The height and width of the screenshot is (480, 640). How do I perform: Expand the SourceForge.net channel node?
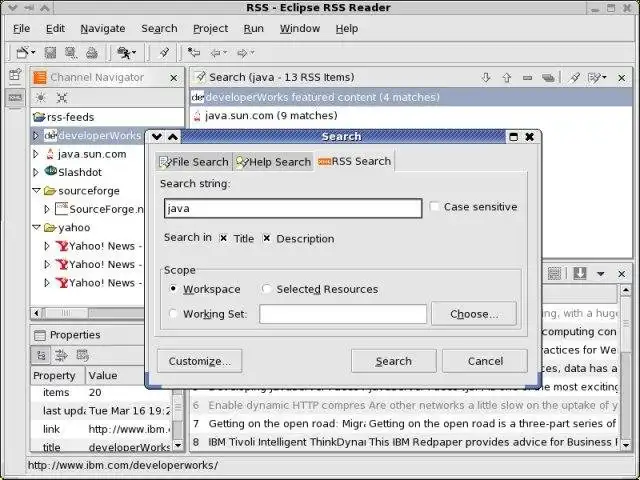click(47, 209)
